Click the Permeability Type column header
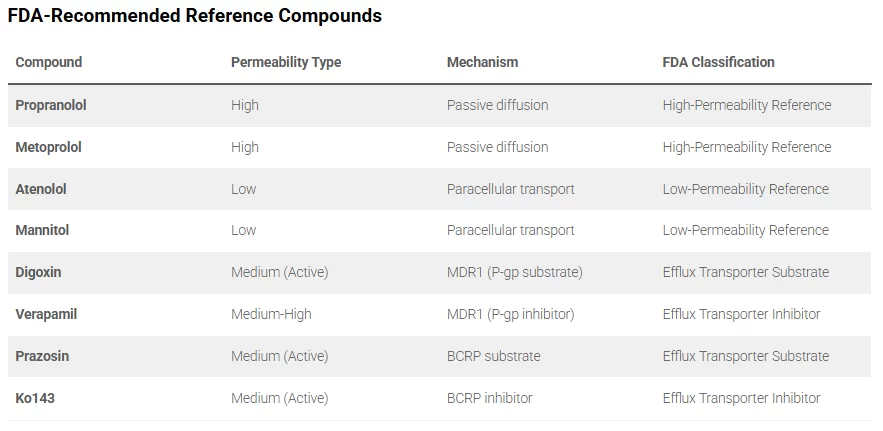Viewport: 883px width, 431px height. 286,62
